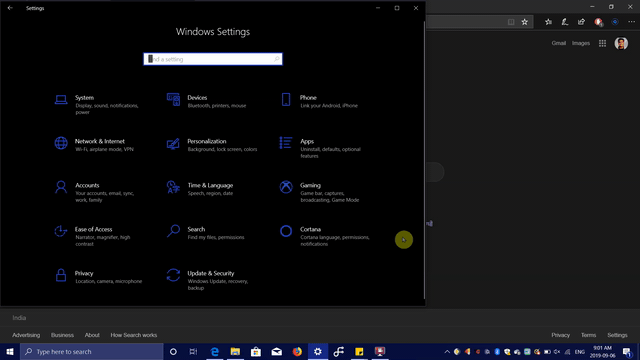
Task: Click the Cortana circle on the taskbar
Action: [x=173, y=351]
